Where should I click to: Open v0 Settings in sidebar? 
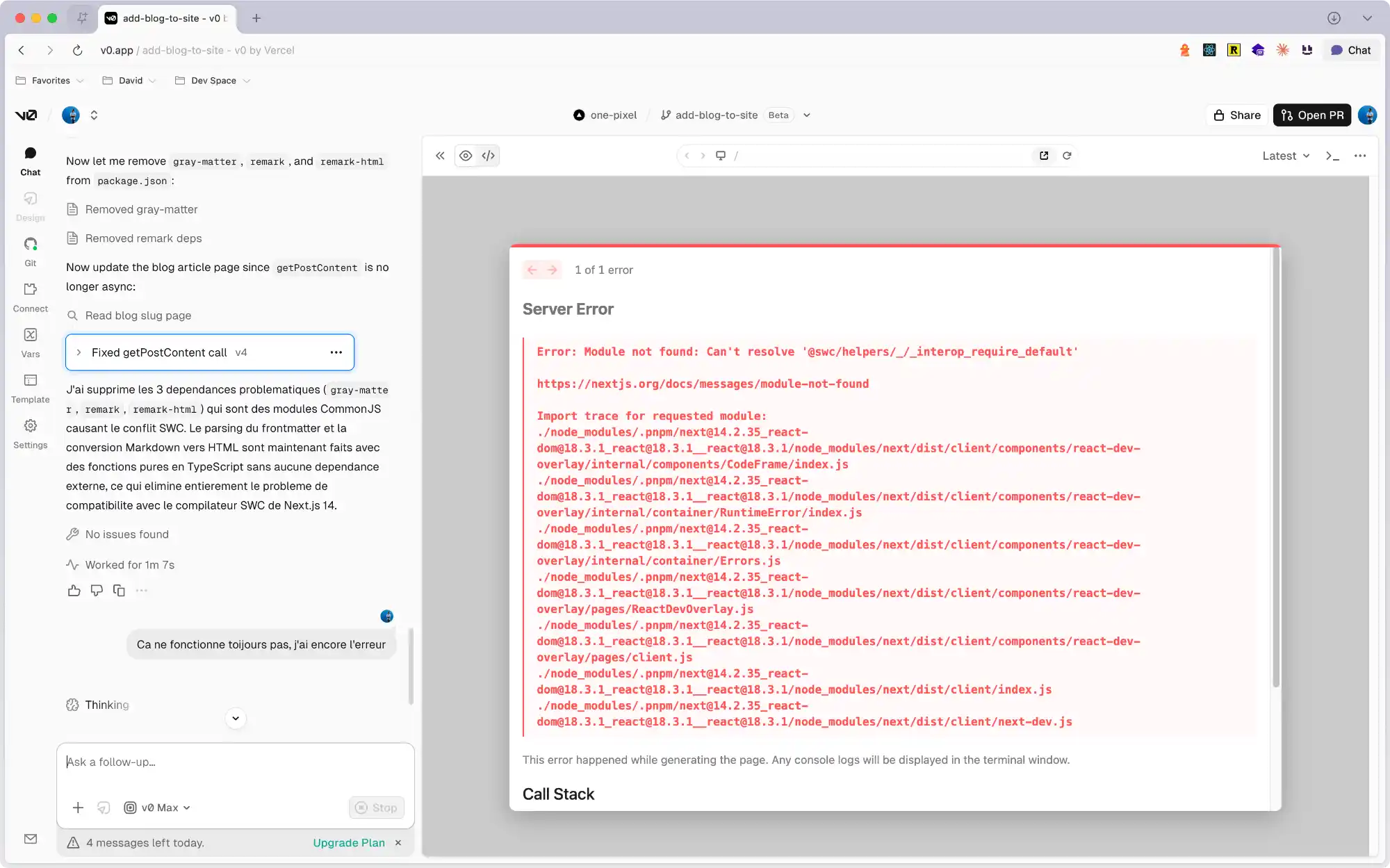(31, 433)
